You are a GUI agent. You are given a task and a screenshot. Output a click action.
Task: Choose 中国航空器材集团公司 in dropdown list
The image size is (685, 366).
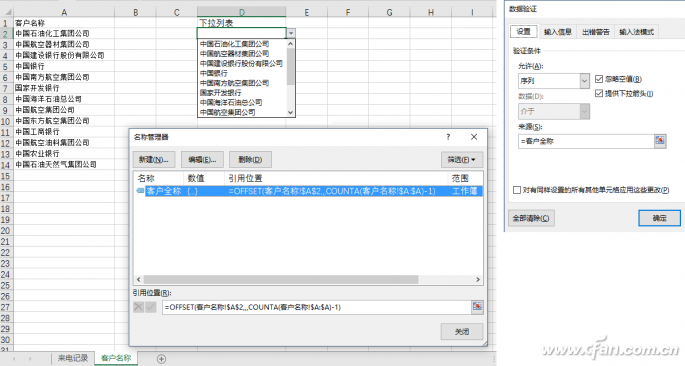point(242,54)
